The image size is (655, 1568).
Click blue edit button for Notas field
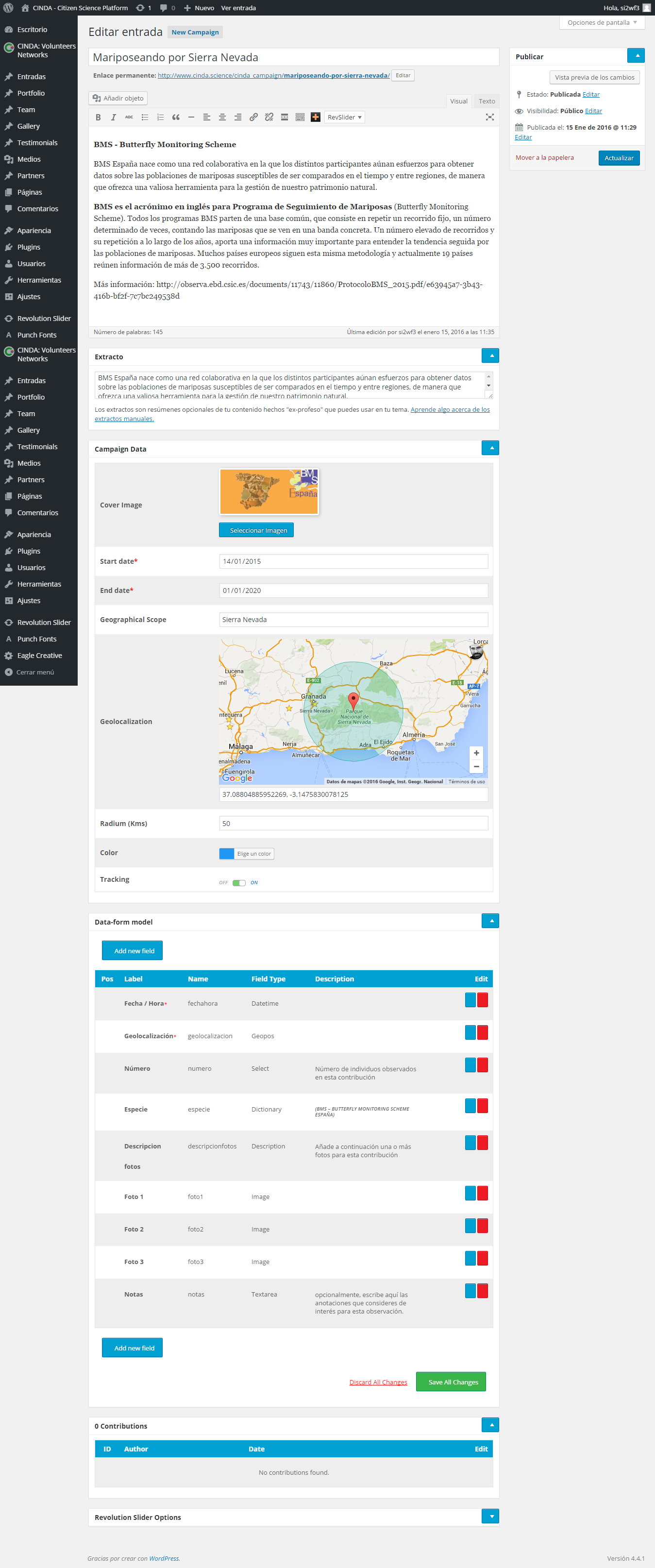pos(470,1291)
